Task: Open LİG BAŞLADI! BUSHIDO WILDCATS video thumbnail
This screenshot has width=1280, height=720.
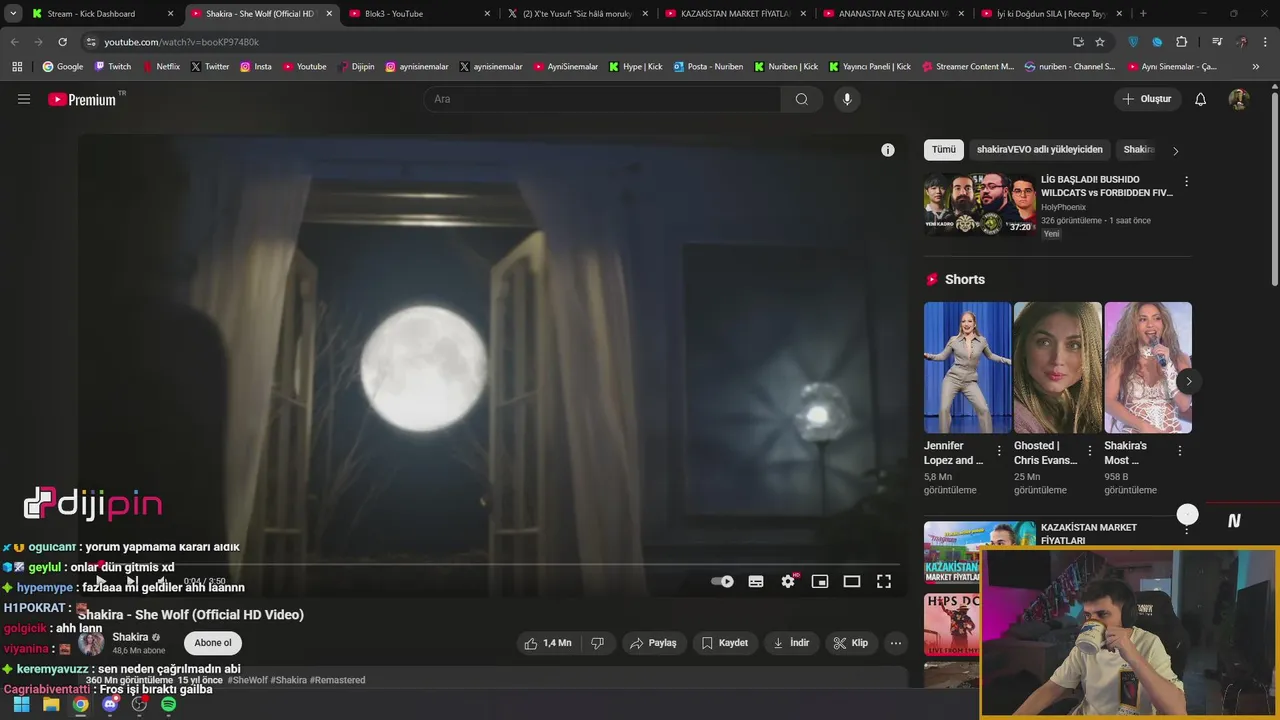Action: tap(980, 205)
